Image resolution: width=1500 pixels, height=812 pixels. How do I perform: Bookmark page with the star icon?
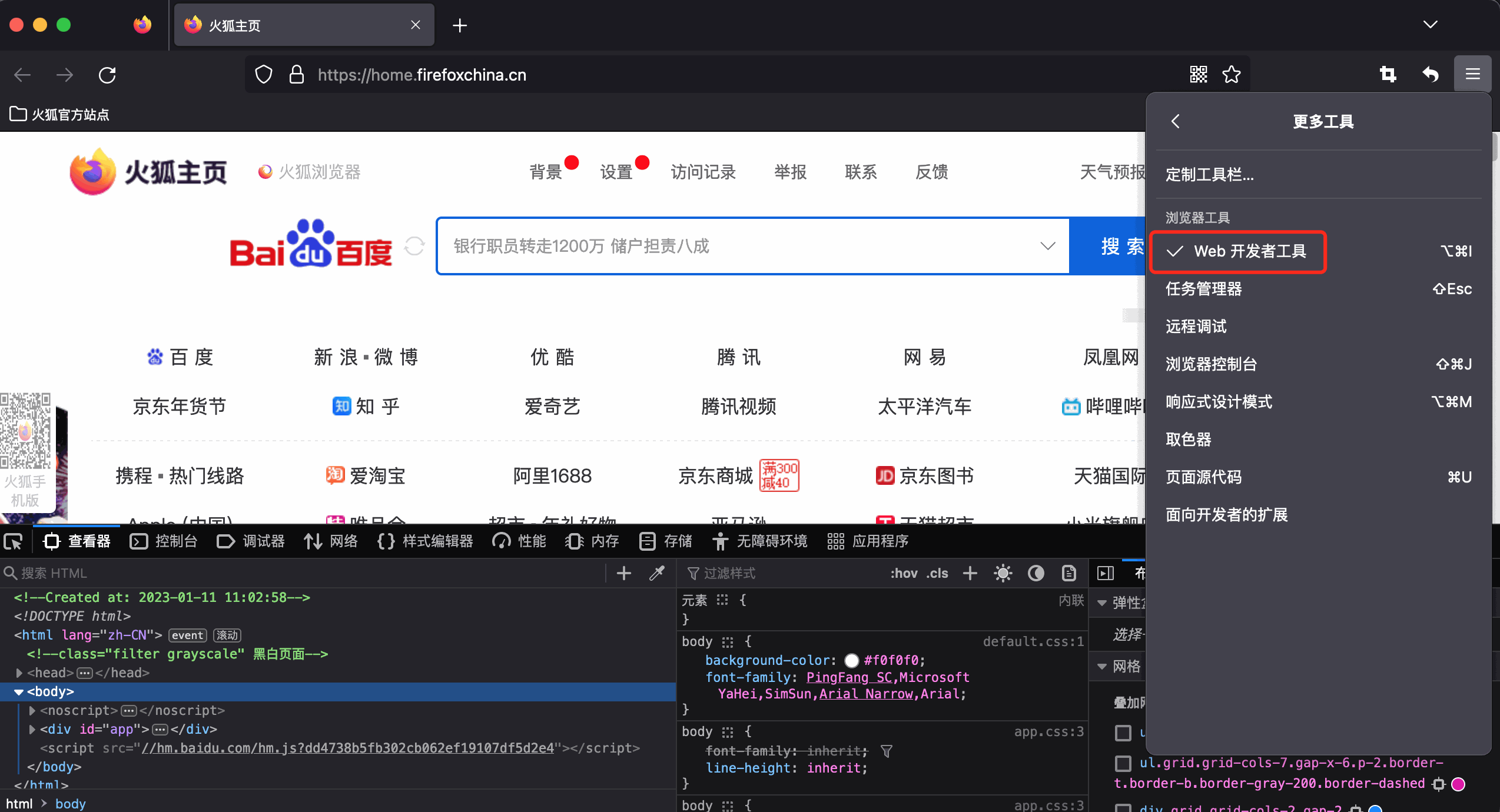(x=1231, y=75)
